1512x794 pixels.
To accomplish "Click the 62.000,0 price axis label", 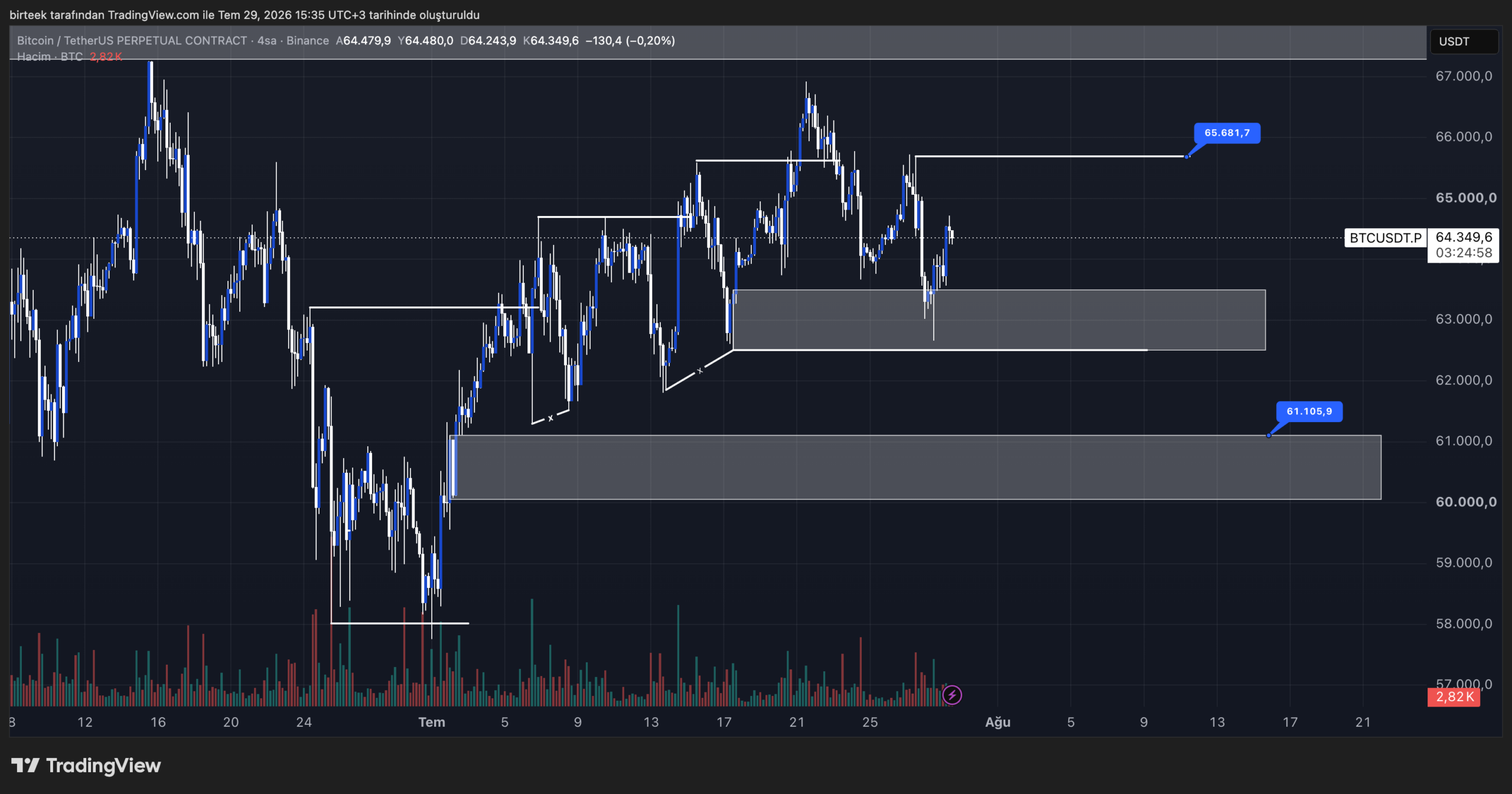I will (x=1464, y=380).
